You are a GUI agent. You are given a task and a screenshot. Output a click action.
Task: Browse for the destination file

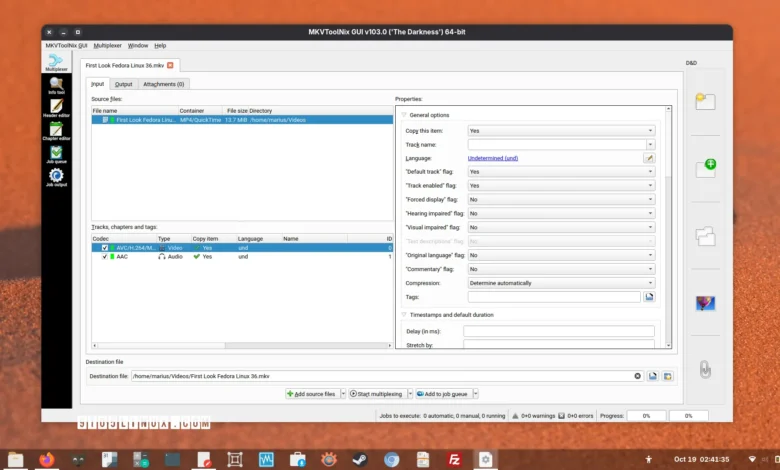tap(653, 376)
